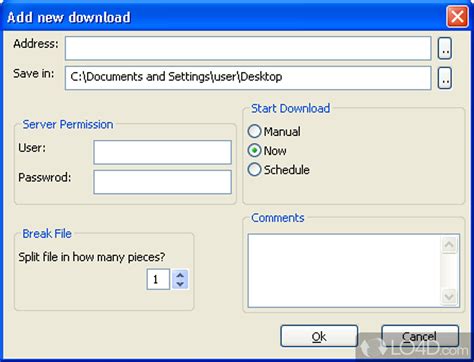Click the pieces number field showing 1
The width and height of the screenshot is (474, 362).
[x=158, y=279]
